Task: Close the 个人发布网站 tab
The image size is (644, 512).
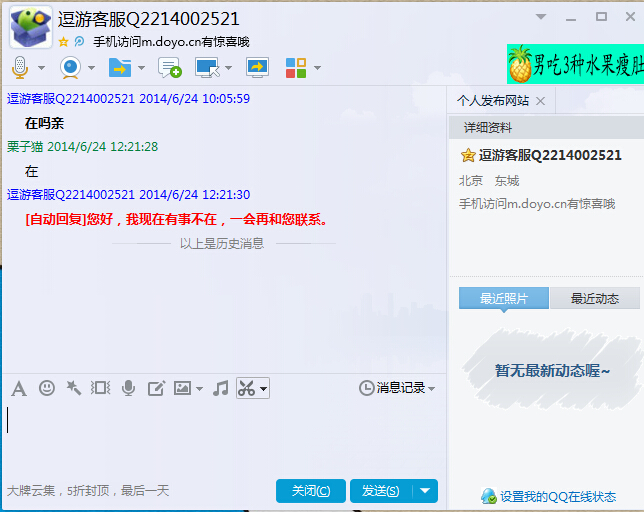Action: (540, 101)
